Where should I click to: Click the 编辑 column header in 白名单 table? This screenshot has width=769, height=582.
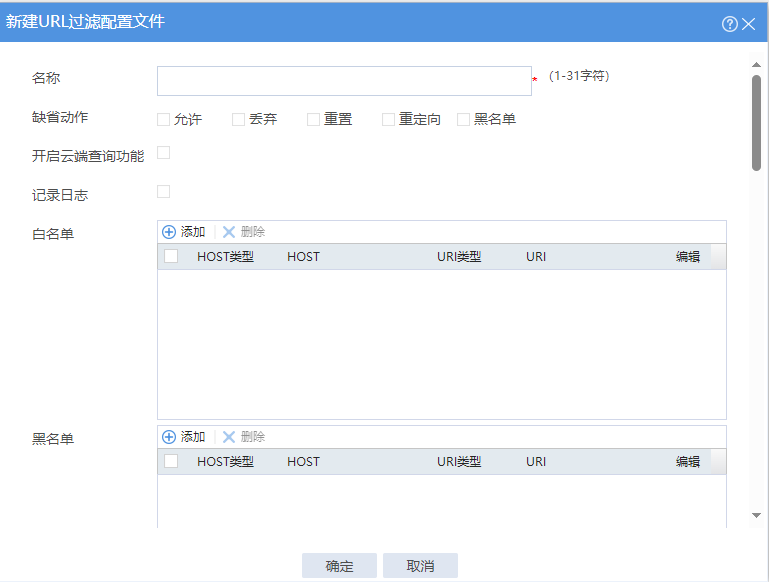[688, 256]
